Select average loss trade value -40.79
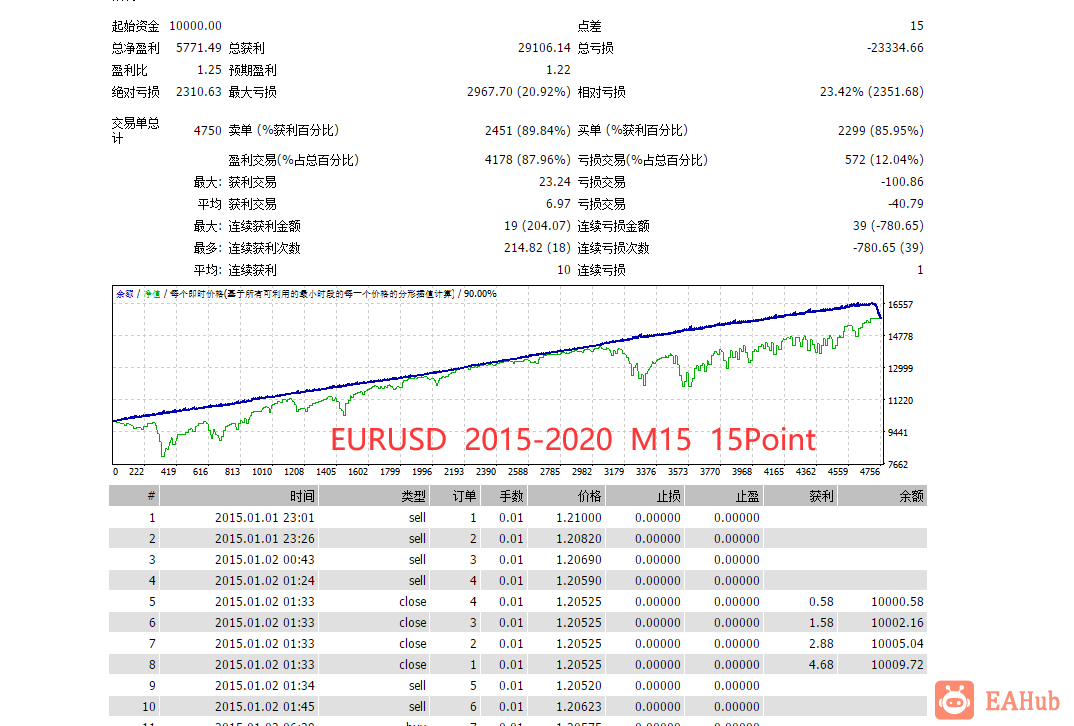Viewport: 1074px width, 726px height. pyautogui.click(x=906, y=203)
